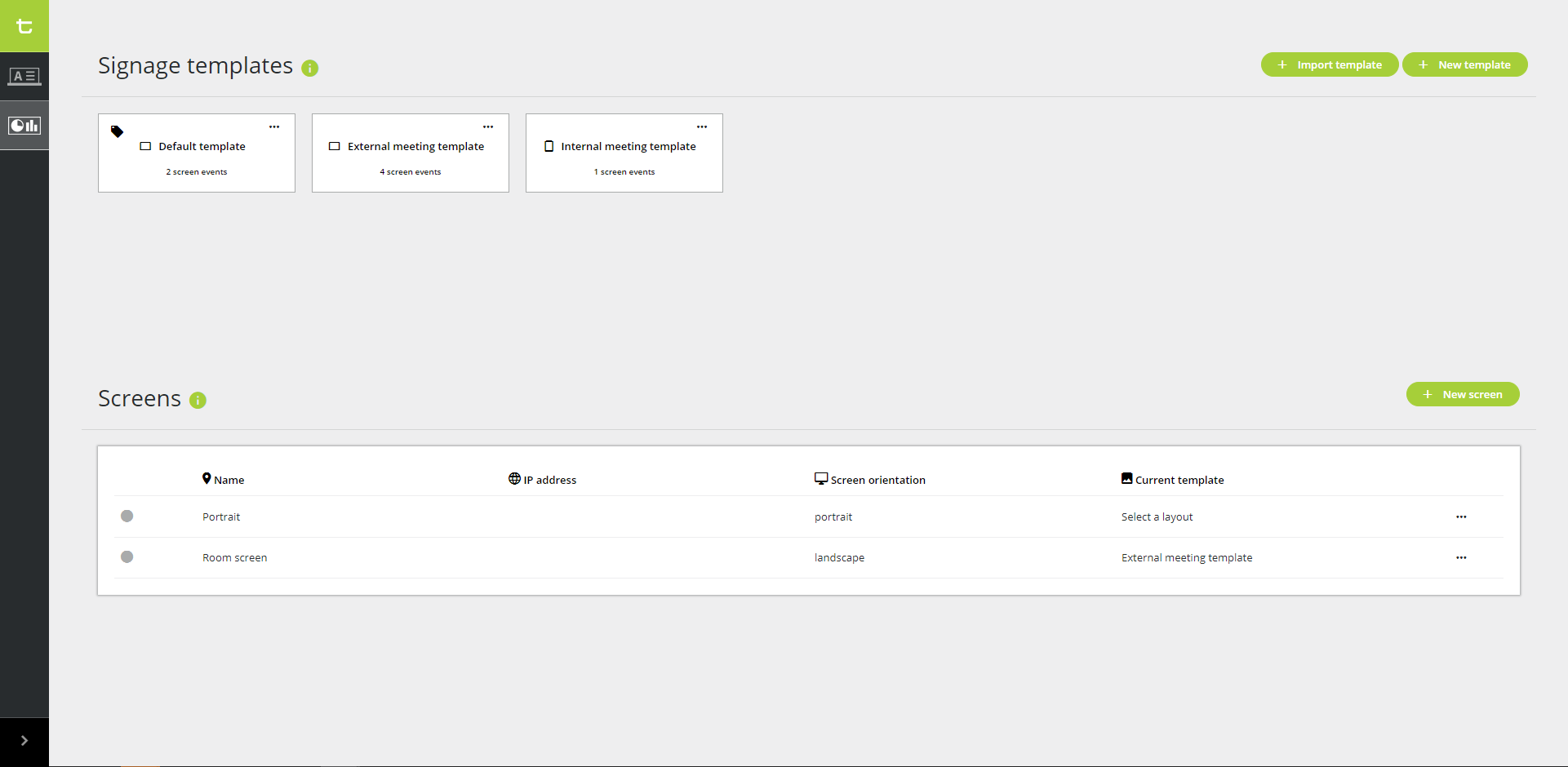
Task: Click the Import template button
Action: 1329,65
